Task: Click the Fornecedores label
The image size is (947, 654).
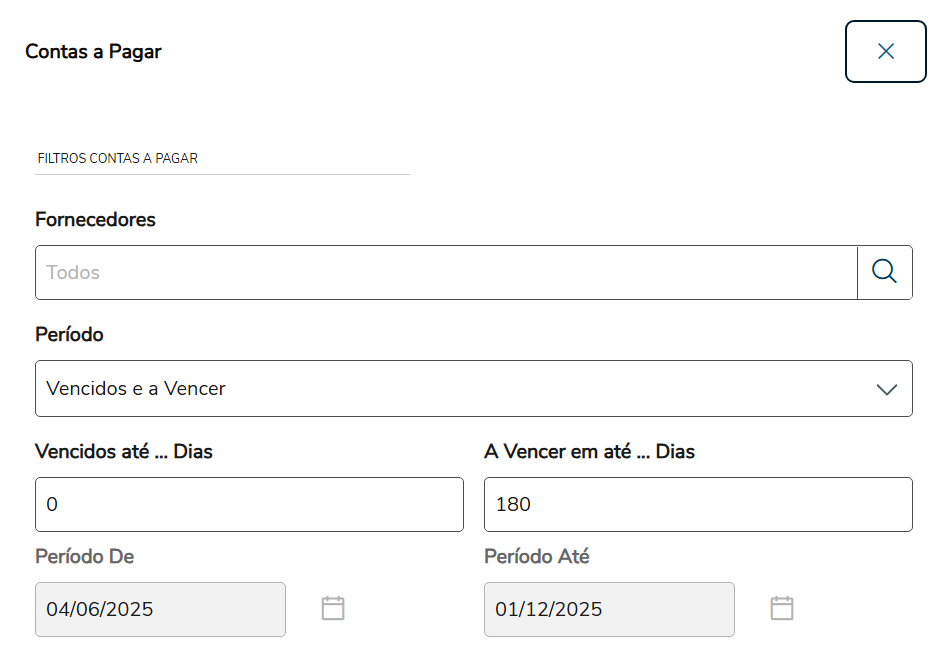Action: [x=95, y=219]
